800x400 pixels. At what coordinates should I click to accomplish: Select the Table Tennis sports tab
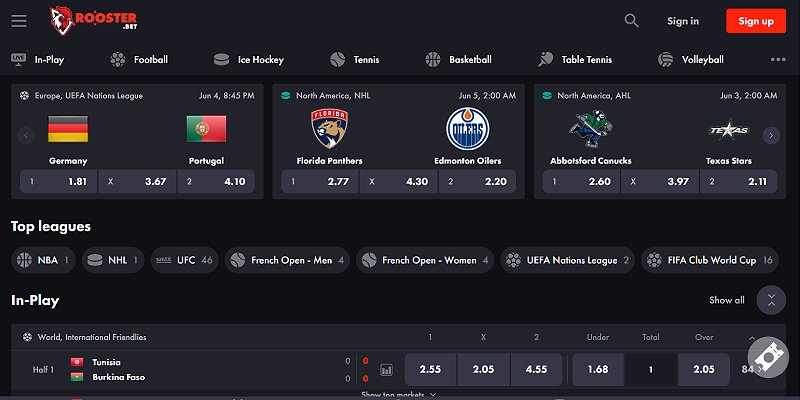pos(574,60)
